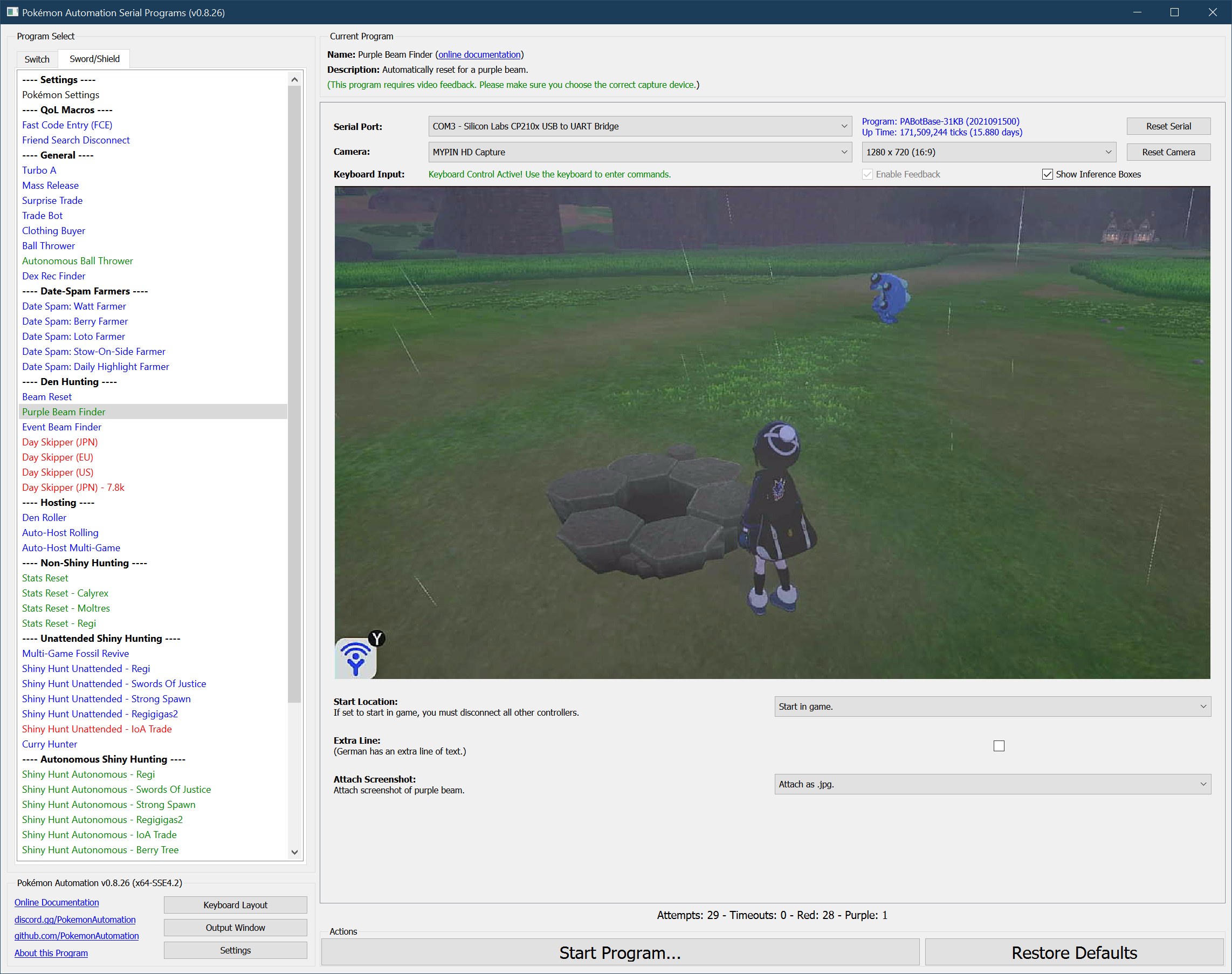Screen dimensions: 1232x974
Task: Click scroll down arrow in program list
Action: point(294,852)
